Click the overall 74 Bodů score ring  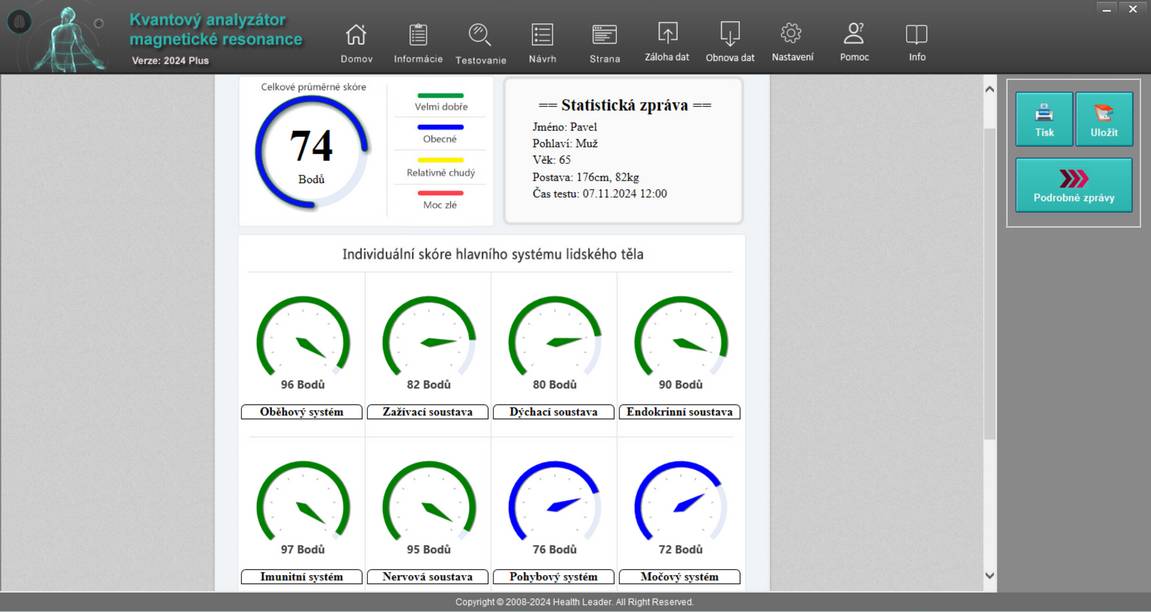pyautogui.click(x=311, y=152)
